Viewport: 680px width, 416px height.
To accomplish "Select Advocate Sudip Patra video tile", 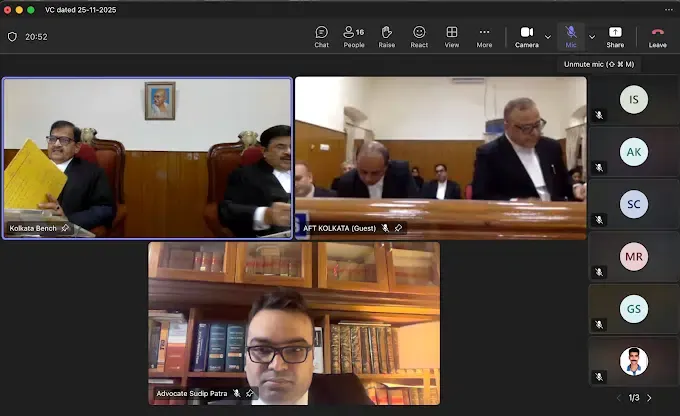I will coord(294,324).
